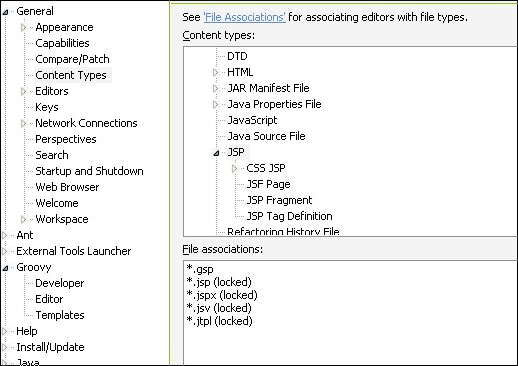This screenshot has height=366, width=518.
Task: Select External Tools Launcher category
Action: pos(74,251)
